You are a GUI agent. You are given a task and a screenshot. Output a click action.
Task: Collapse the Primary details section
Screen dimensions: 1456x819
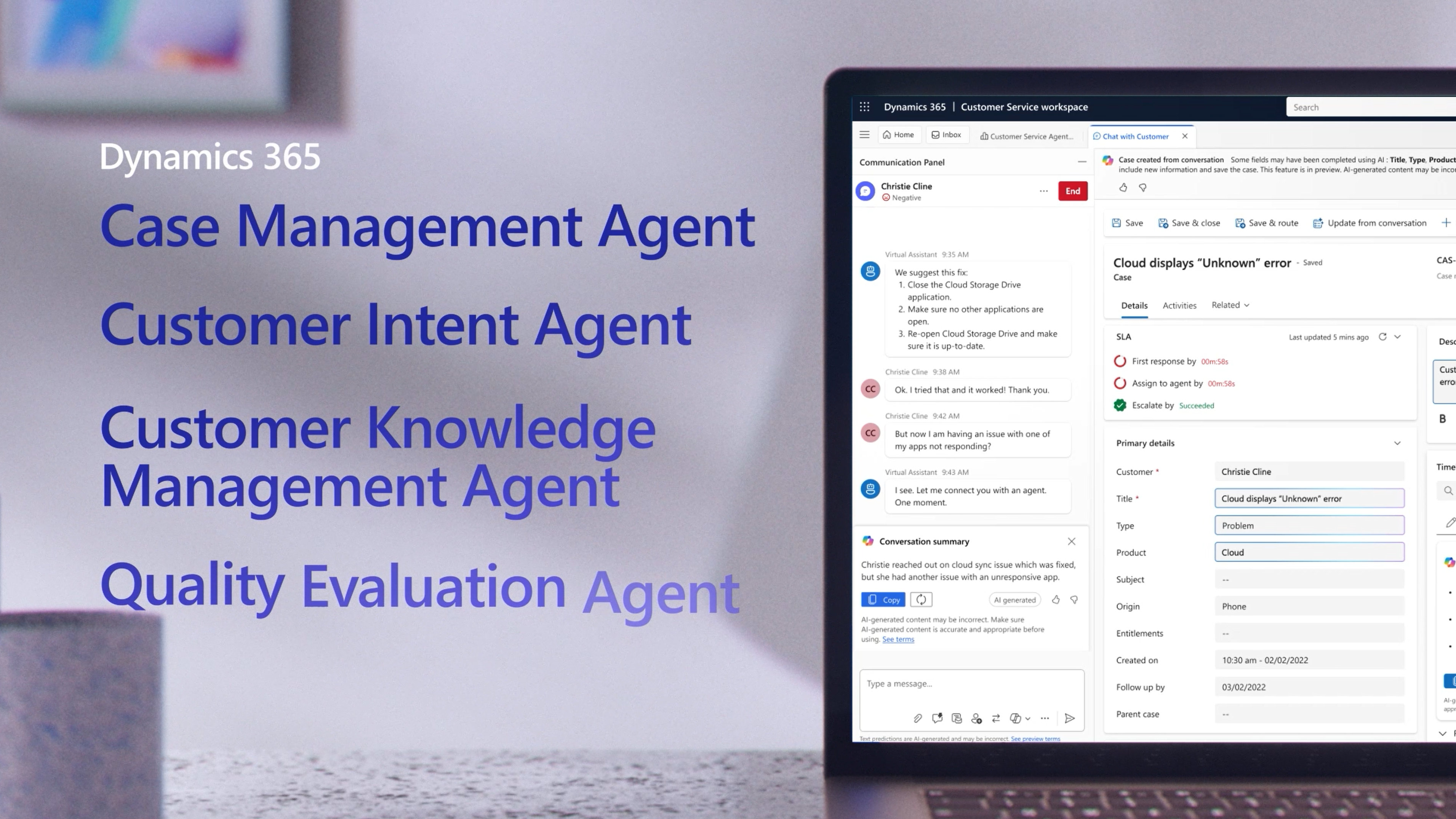pos(1397,444)
